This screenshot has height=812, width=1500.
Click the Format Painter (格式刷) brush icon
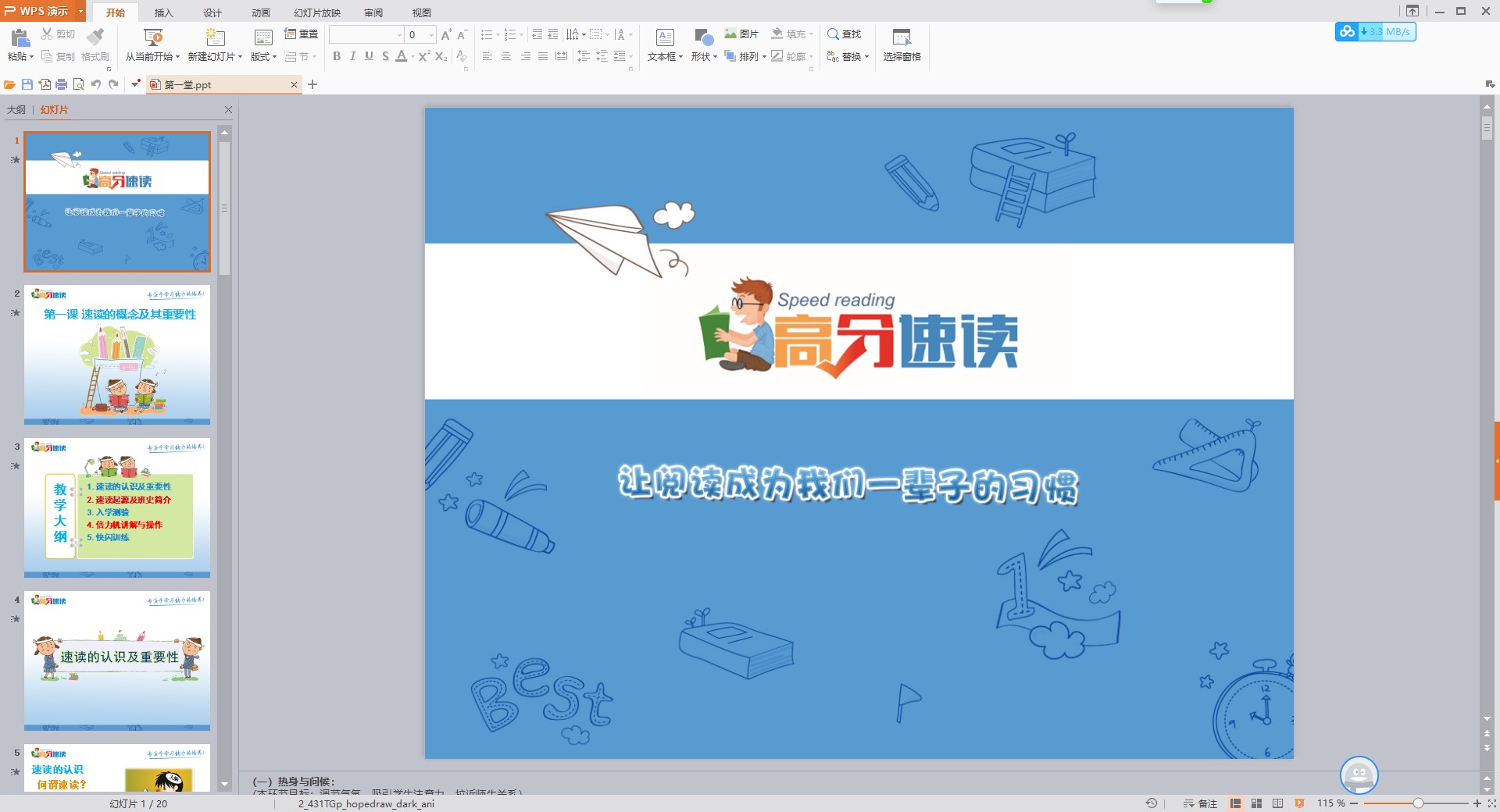[95, 37]
